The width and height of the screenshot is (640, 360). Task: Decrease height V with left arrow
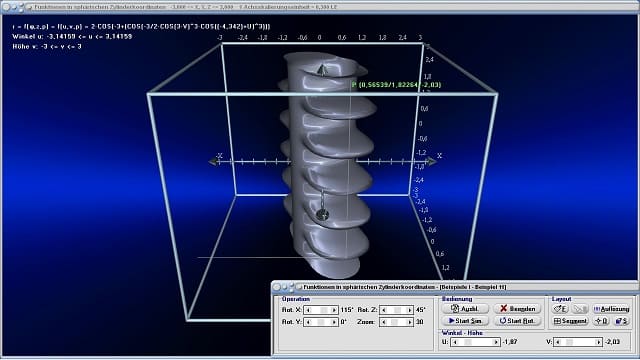pos(558,342)
